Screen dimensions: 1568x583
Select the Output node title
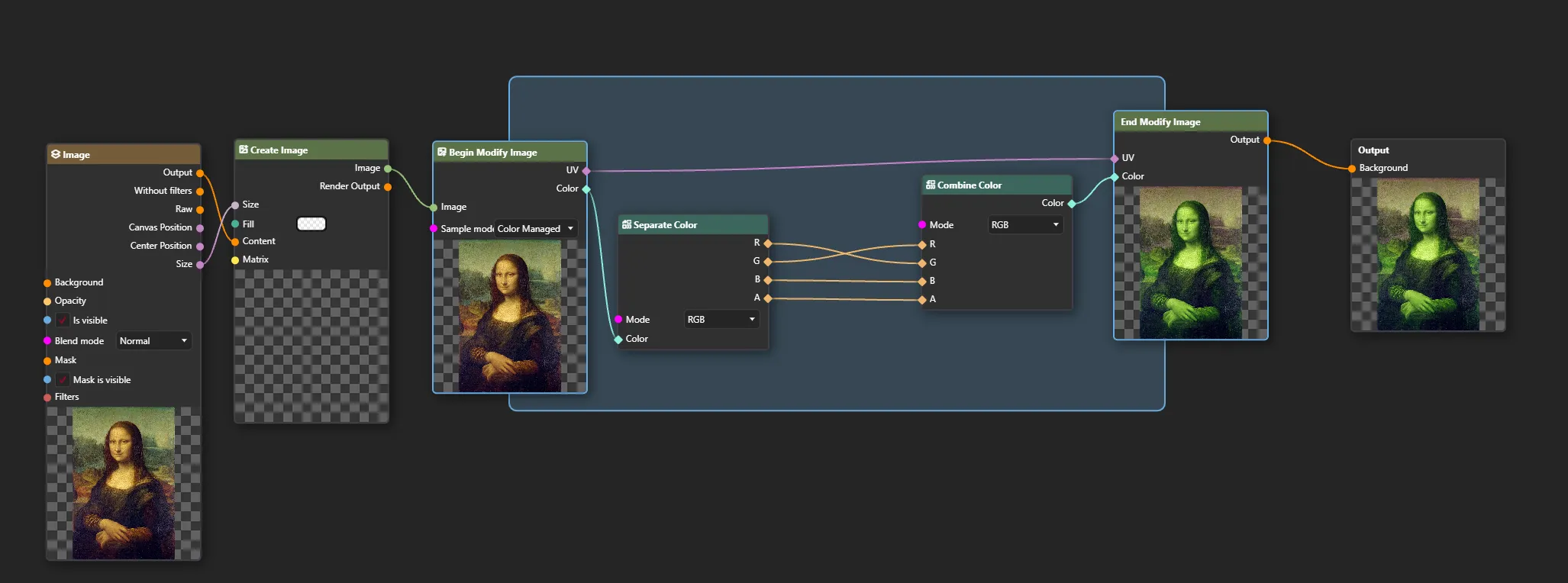click(1373, 150)
